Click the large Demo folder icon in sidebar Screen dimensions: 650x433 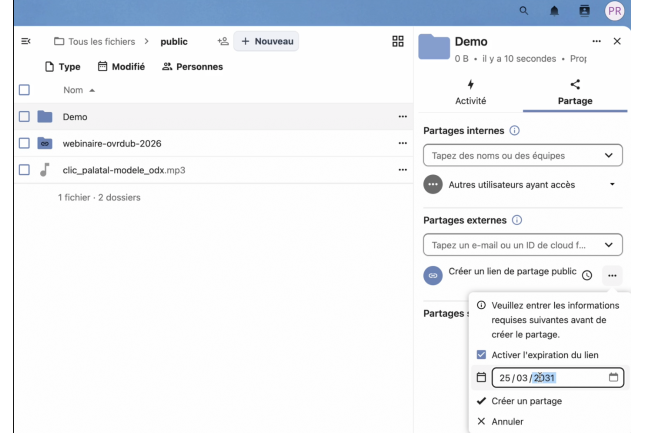[434, 47]
